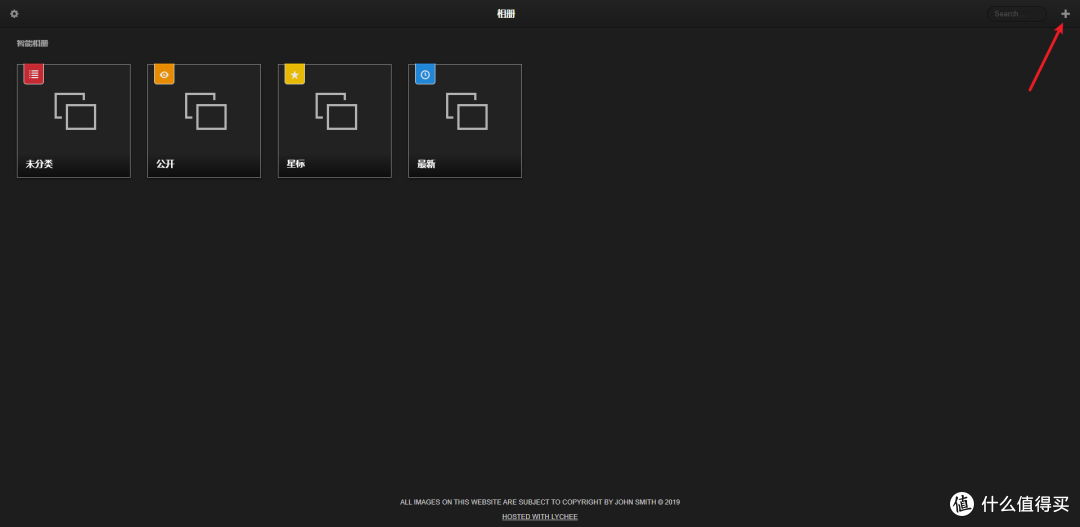This screenshot has width=1080, height=527.
Task: Click the 相册 header title
Action: [506, 14]
